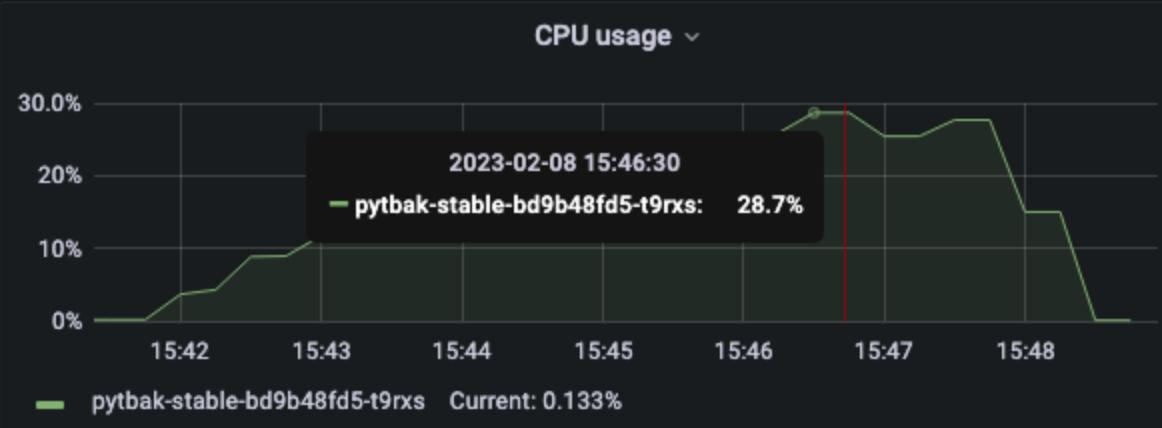1162x428 pixels.
Task: Click the 15:45 time axis label
Action: (x=603, y=350)
